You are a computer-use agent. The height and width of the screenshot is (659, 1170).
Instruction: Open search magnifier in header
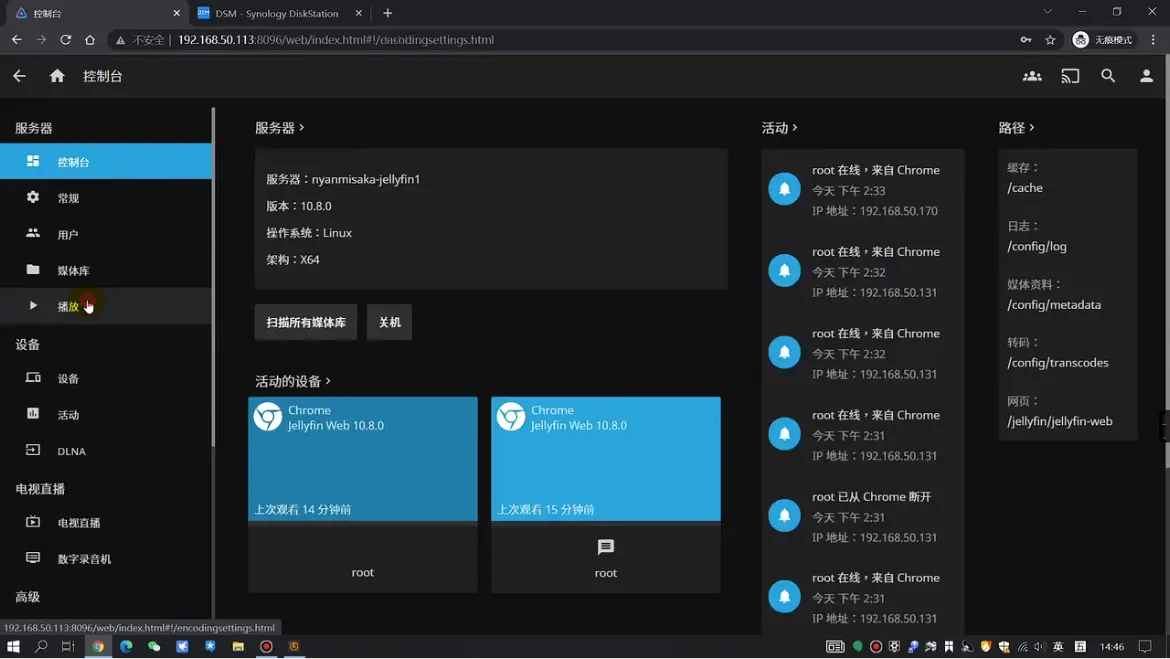point(1108,76)
